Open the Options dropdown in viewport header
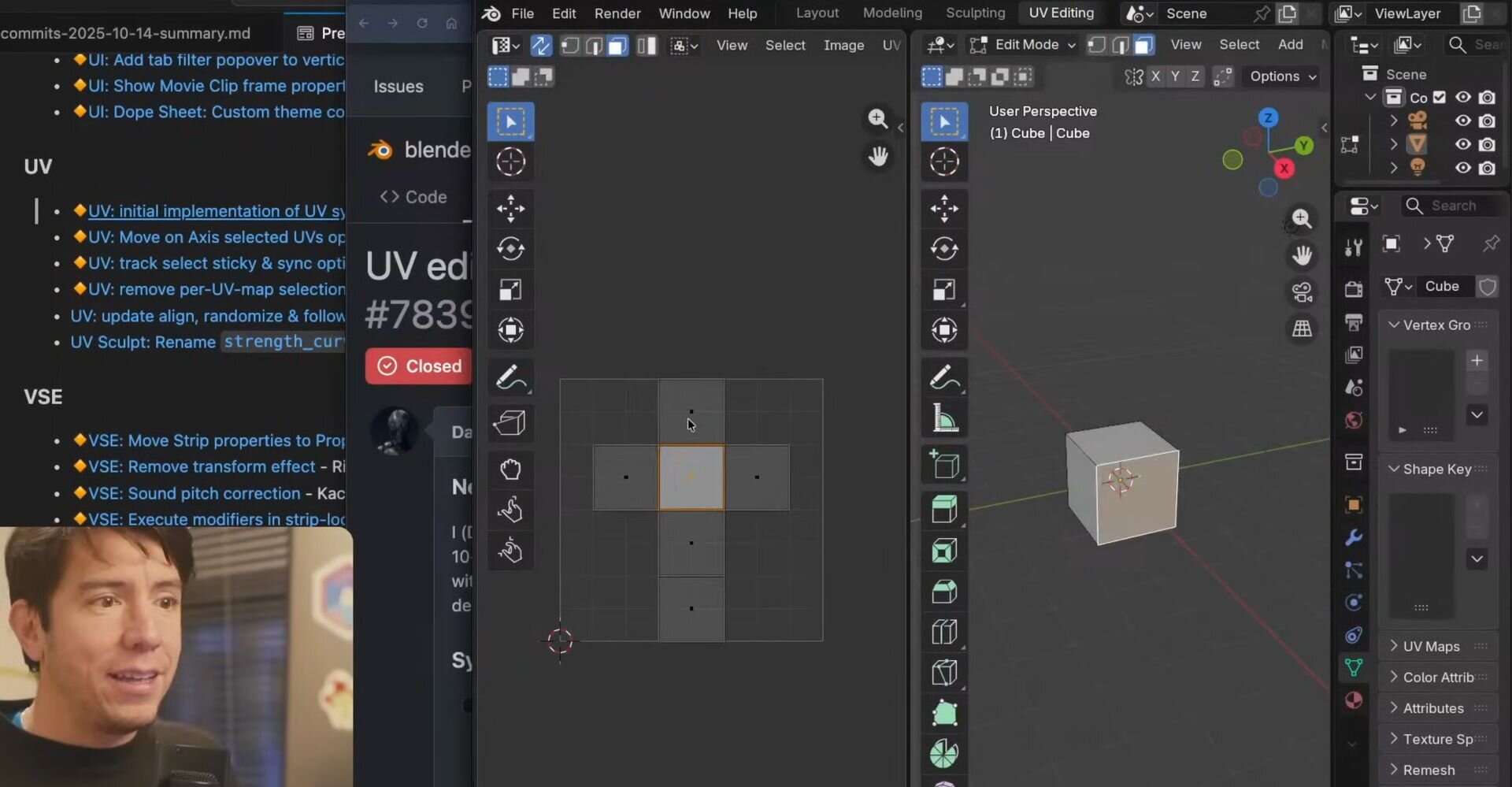The height and width of the screenshot is (787, 1512). click(x=1282, y=76)
